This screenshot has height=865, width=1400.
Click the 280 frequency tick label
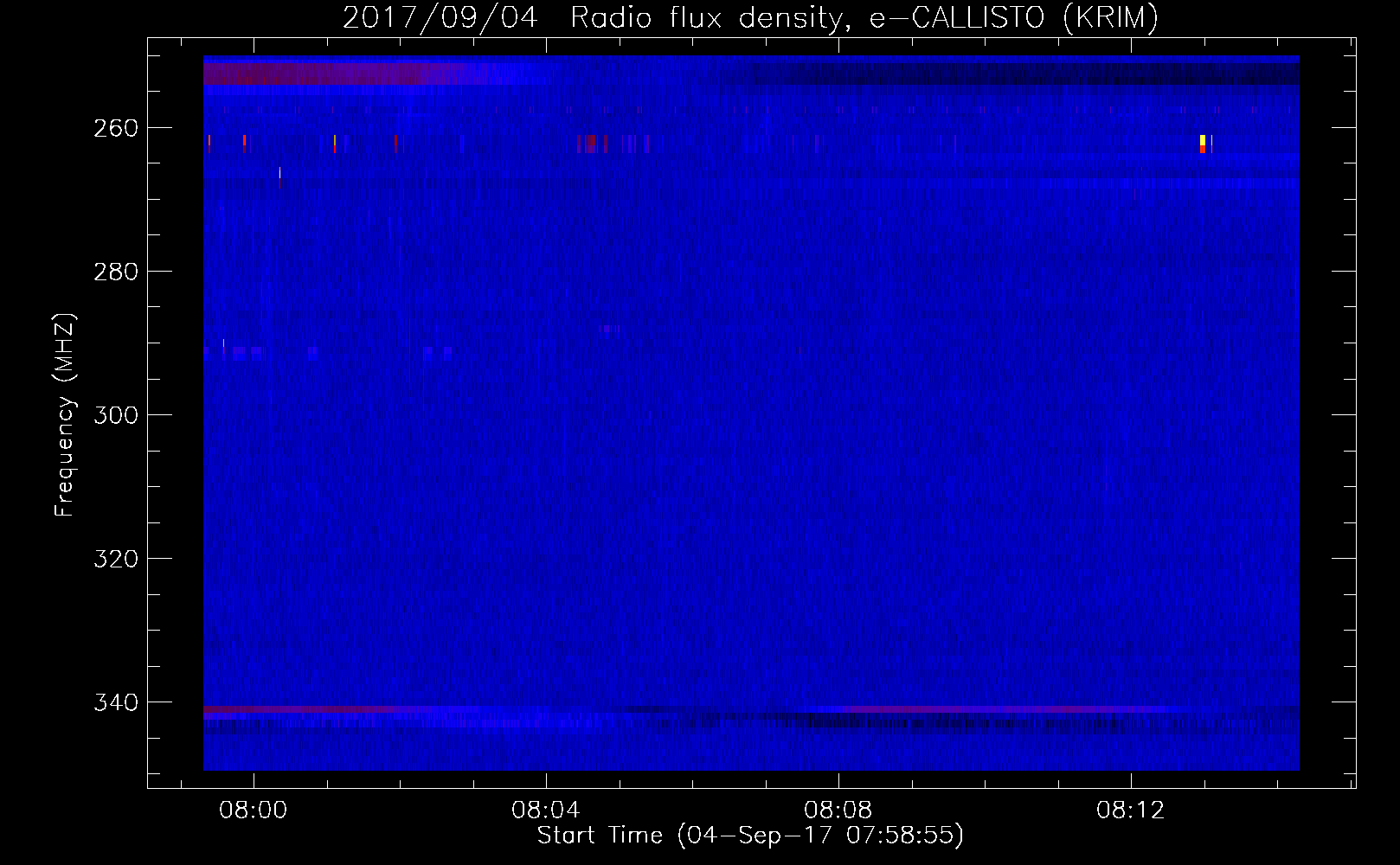click(116, 272)
